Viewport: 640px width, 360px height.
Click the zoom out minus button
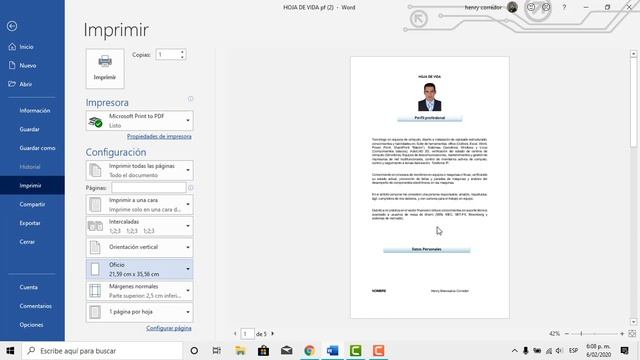coord(567,334)
